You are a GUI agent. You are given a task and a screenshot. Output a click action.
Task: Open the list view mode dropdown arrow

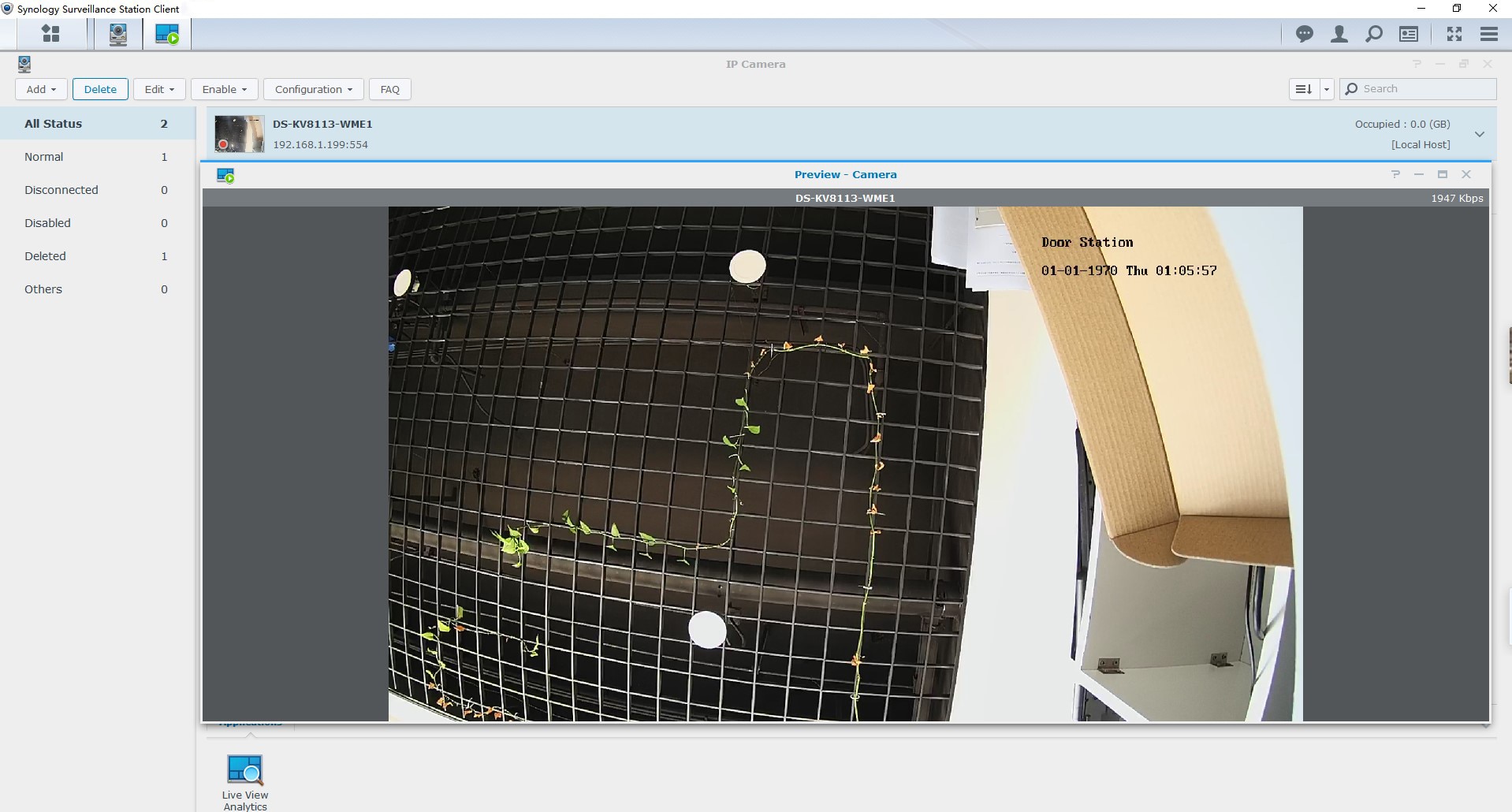coord(1327,89)
